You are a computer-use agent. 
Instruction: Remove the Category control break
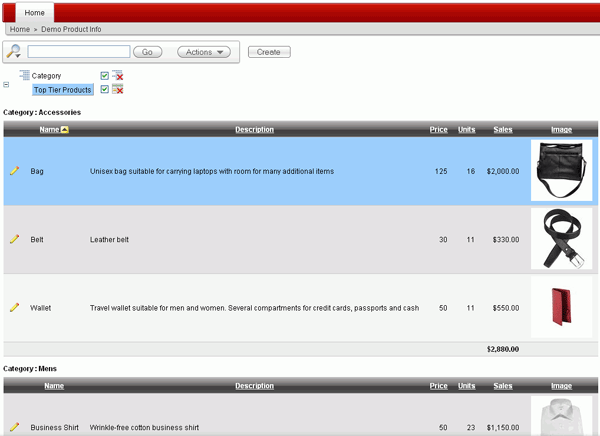point(117,75)
